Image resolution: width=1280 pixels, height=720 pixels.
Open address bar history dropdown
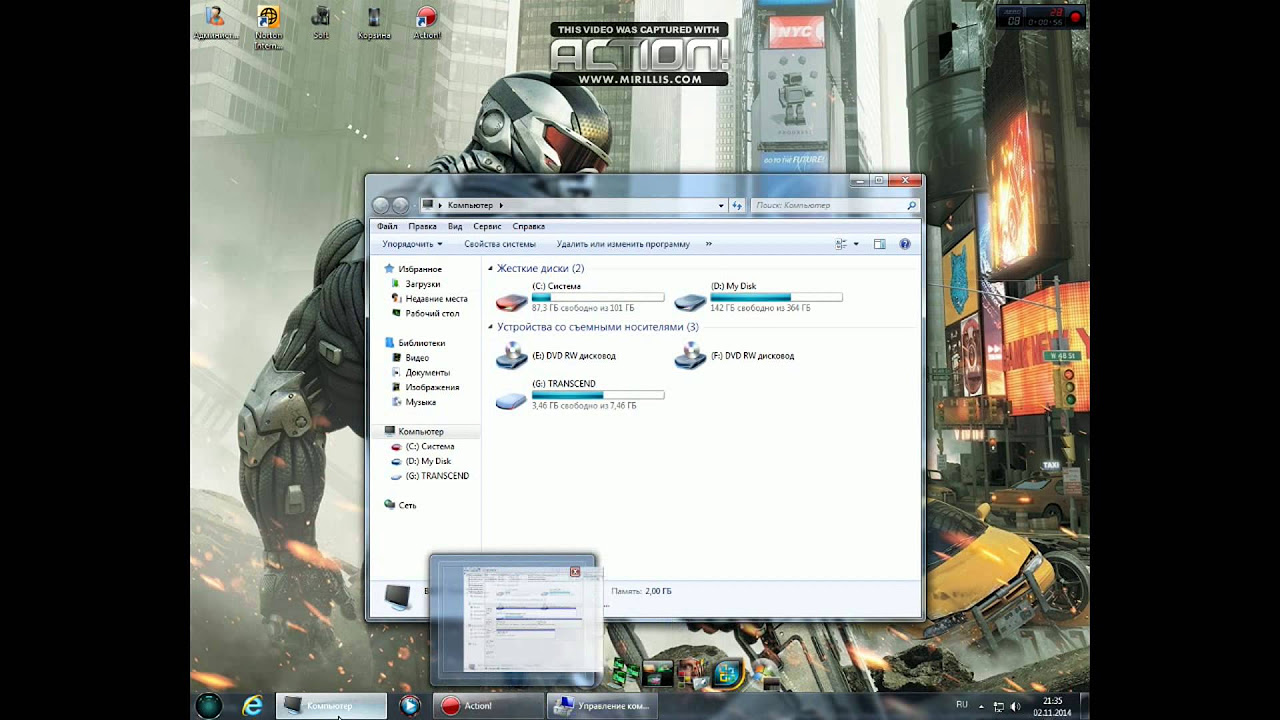click(x=721, y=205)
